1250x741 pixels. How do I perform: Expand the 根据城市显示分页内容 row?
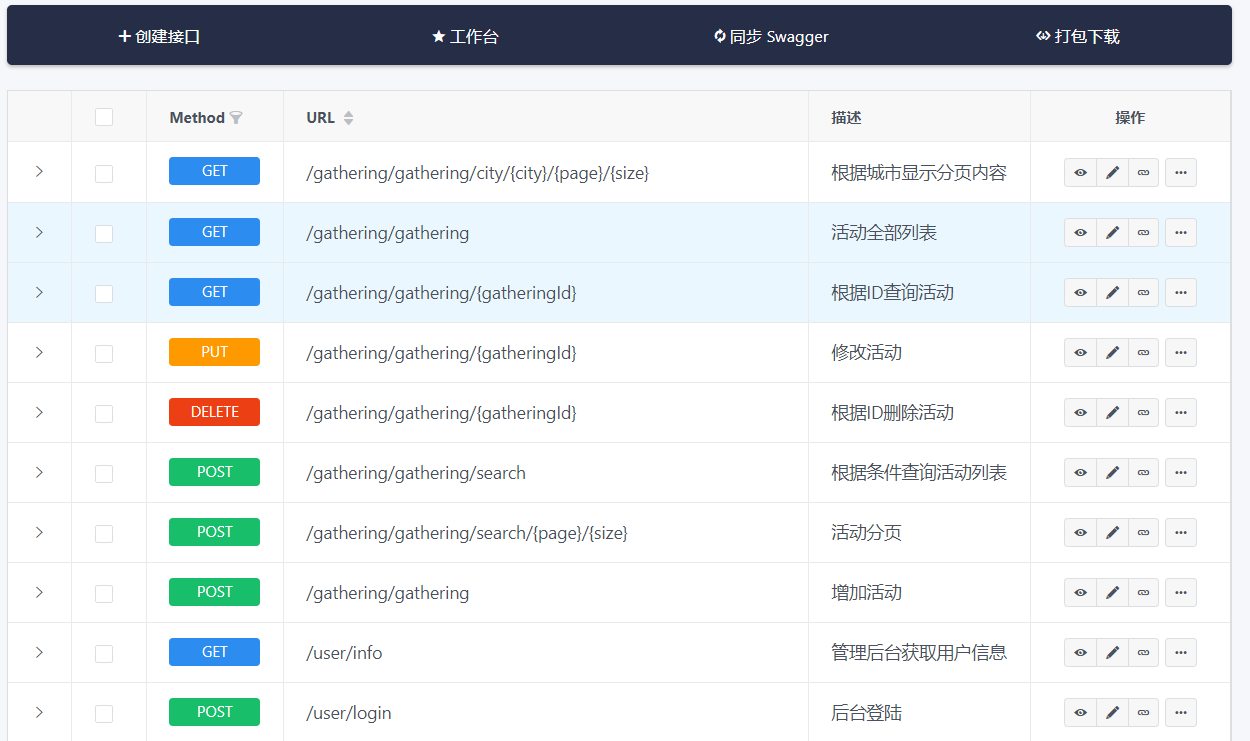click(39, 172)
